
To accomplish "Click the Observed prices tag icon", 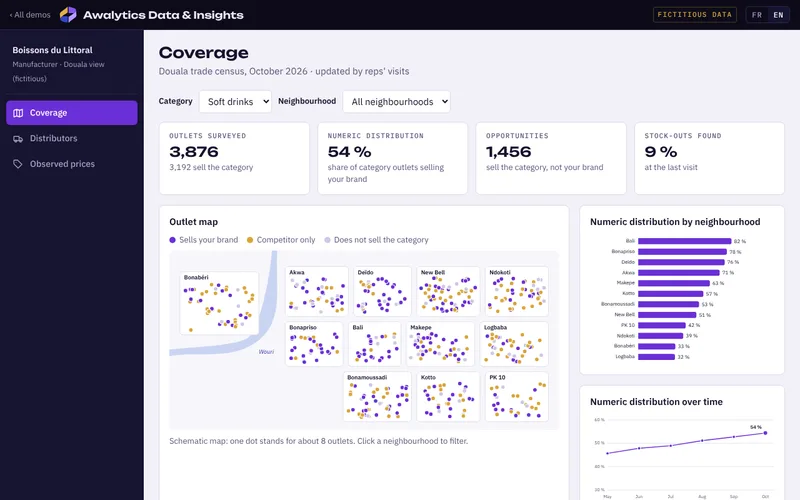I will pyautogui.click(x=18, y=164).
